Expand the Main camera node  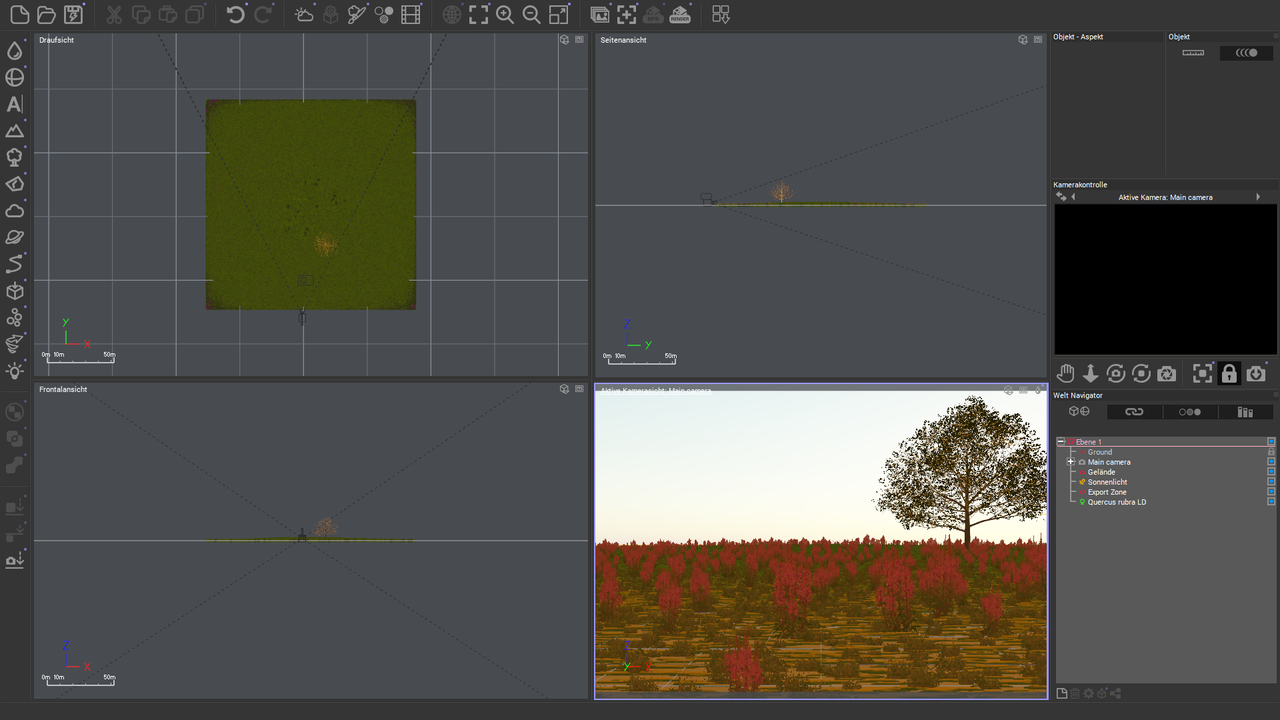tap(1070, 462)
